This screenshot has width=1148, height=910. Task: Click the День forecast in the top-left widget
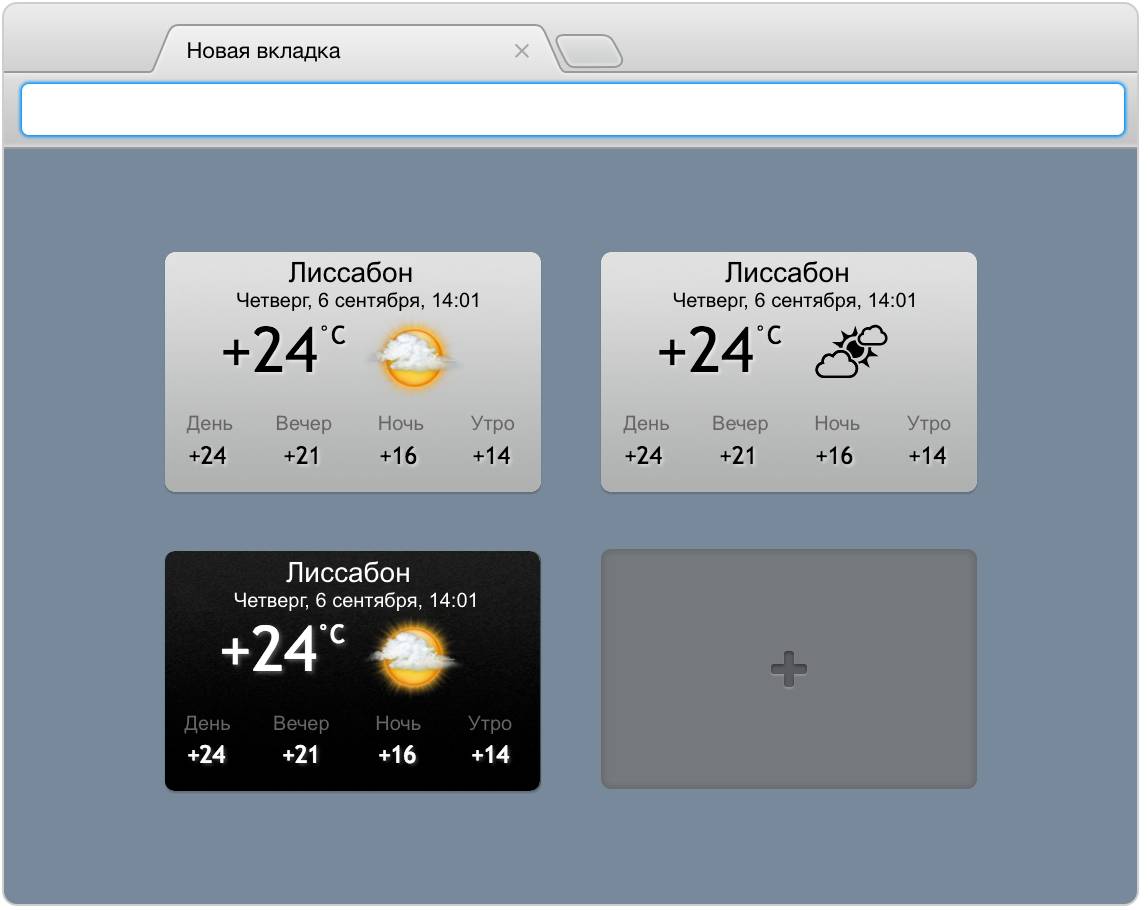pyautogui.click(x=208, y=440)
